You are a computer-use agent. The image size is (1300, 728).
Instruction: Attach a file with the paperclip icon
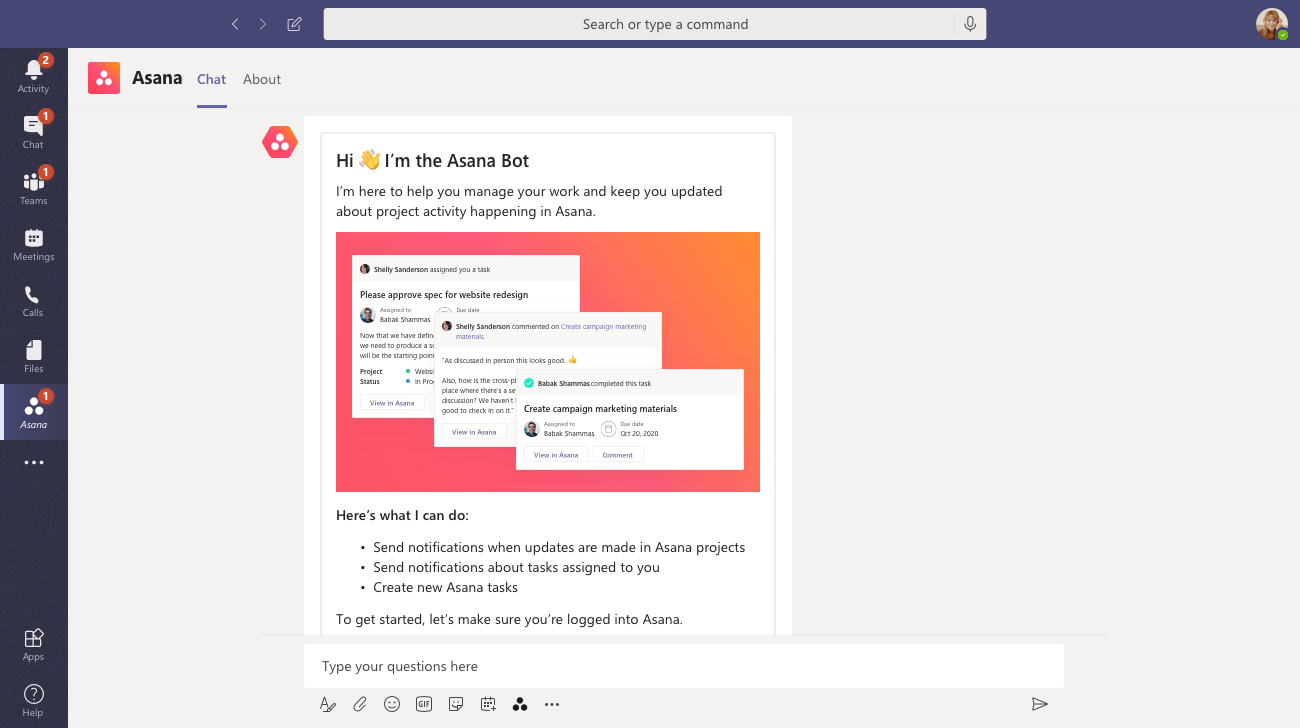click(x=360, y=704)
